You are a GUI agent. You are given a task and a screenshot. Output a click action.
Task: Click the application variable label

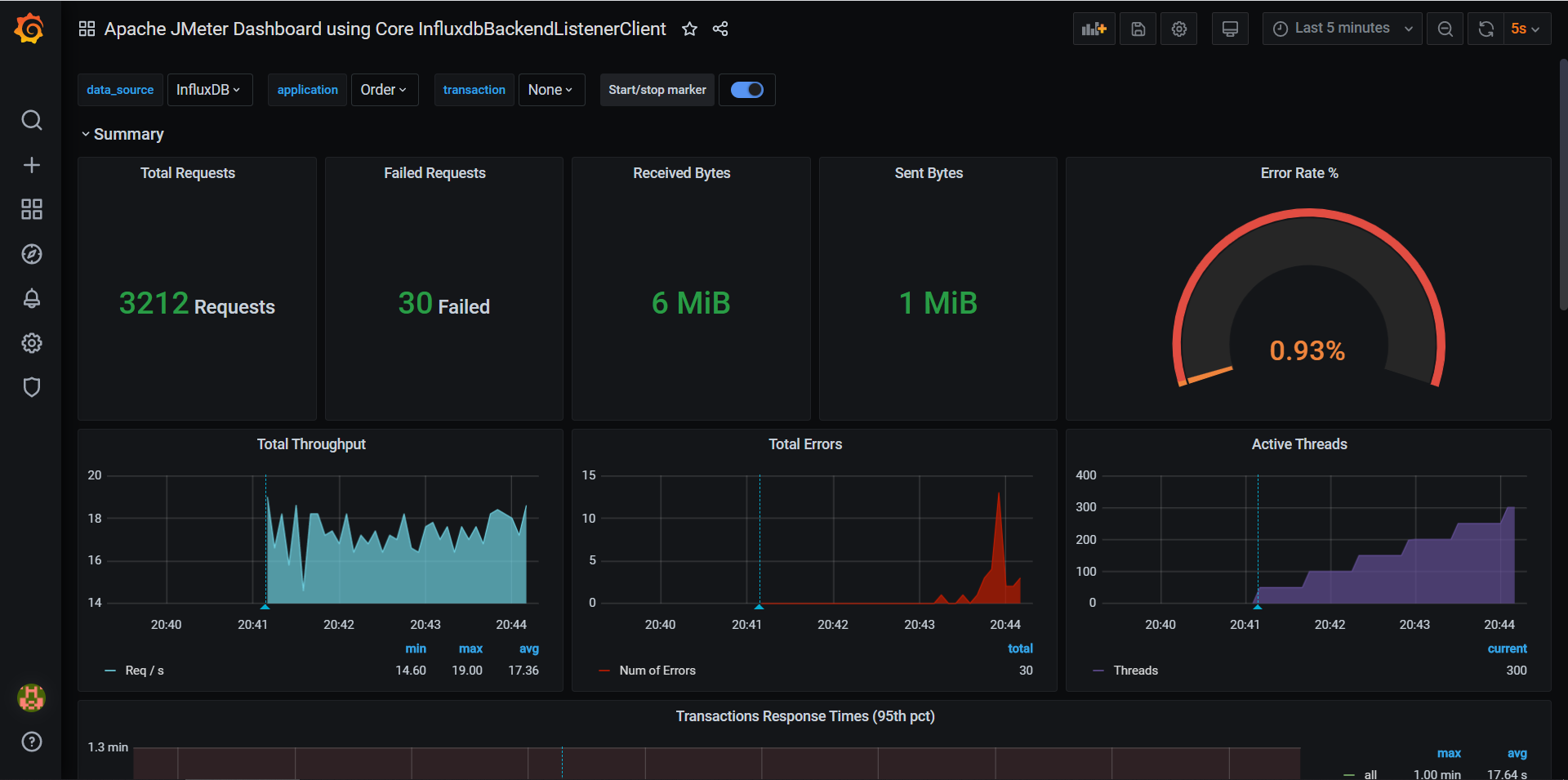[307, 90]
